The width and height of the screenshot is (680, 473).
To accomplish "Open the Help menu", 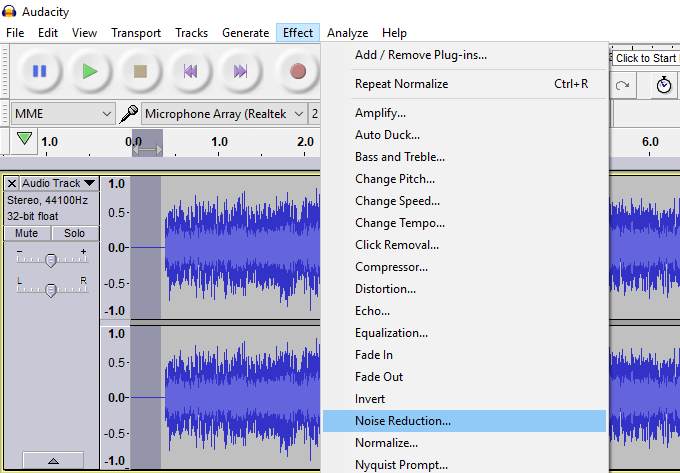I will coord(394,33).
